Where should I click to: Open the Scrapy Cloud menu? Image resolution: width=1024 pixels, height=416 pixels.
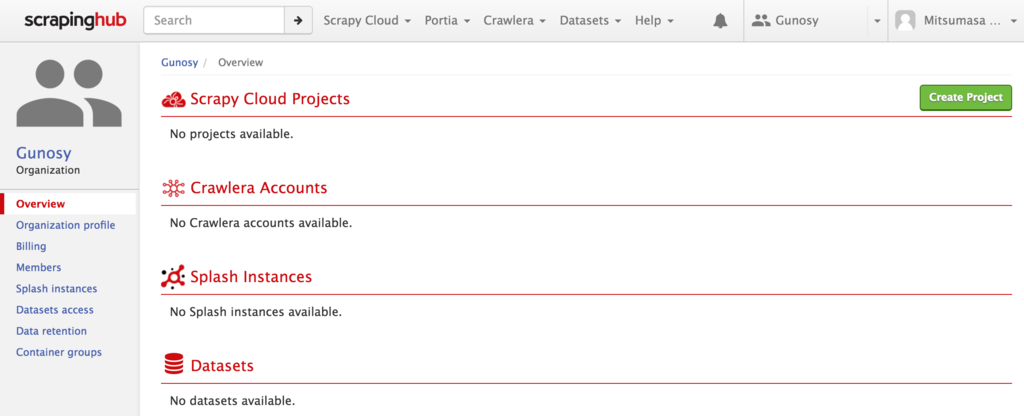(367, 21)
